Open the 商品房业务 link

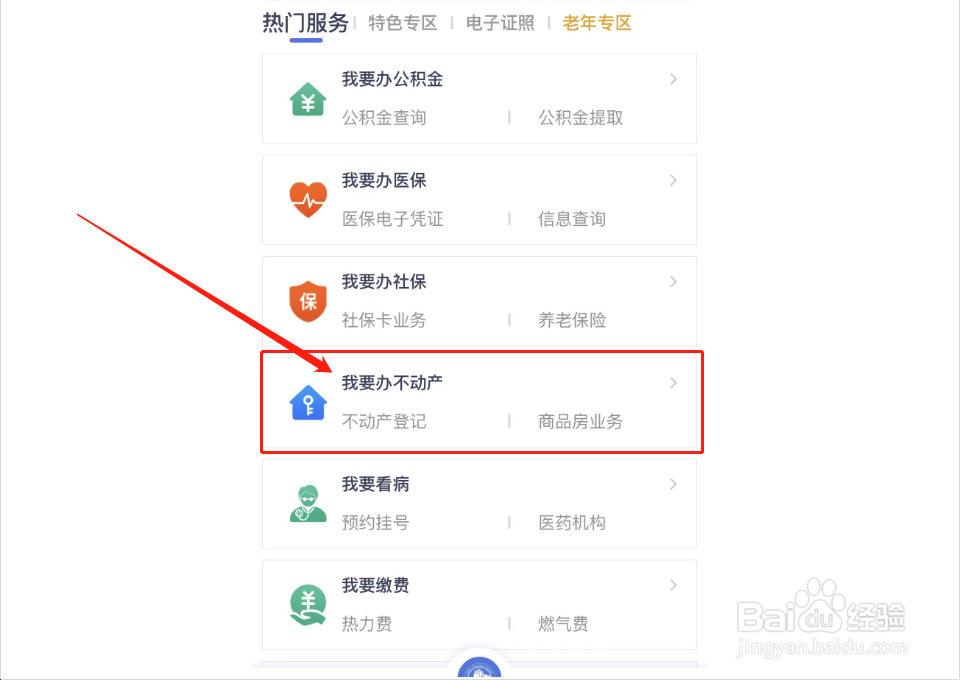(580, 421)
